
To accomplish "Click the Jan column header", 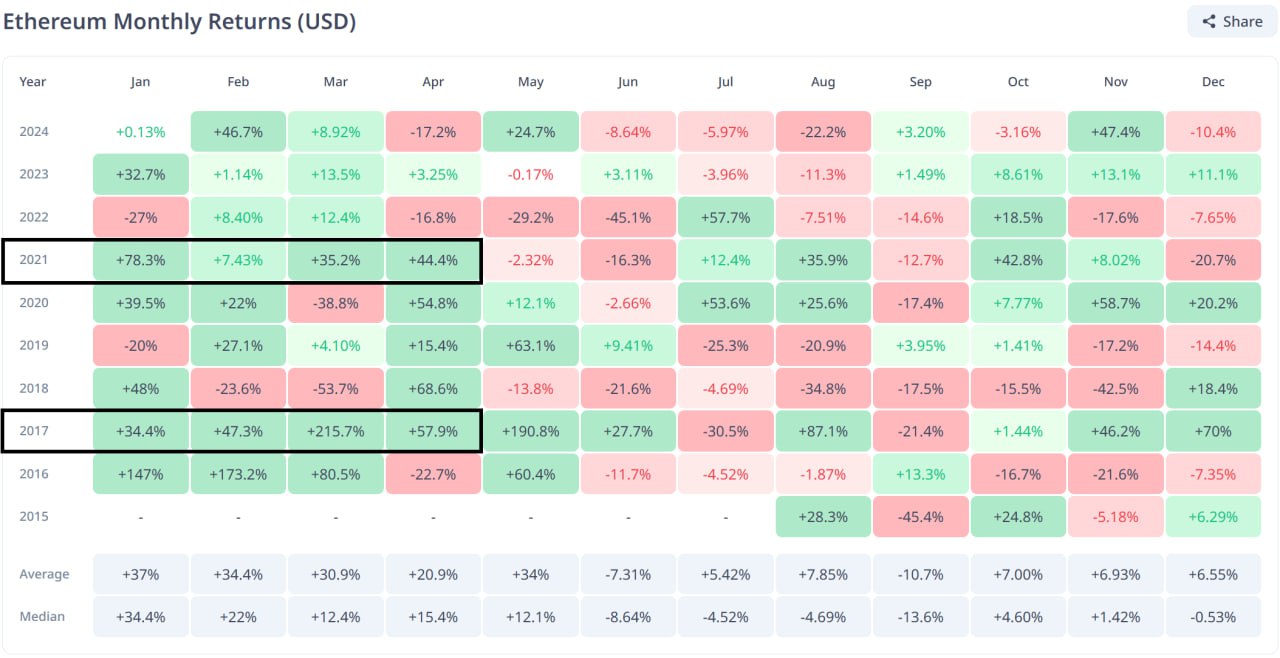I will click(x=140, y=81).
